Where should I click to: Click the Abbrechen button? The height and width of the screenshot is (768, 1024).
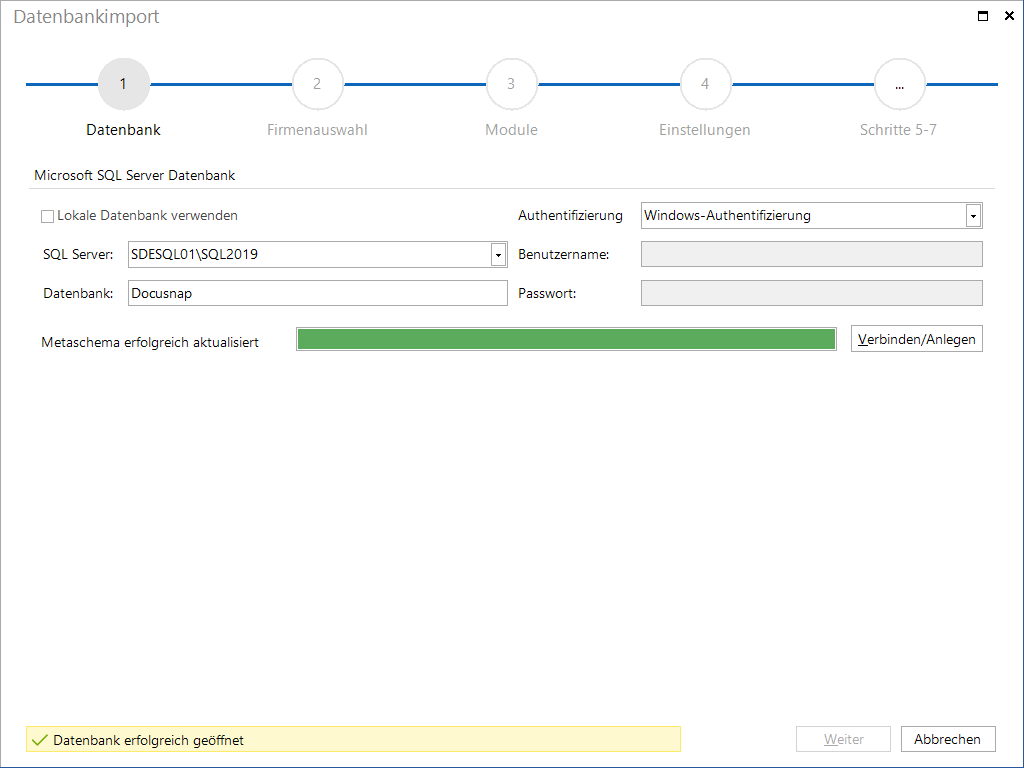point(948,739)
